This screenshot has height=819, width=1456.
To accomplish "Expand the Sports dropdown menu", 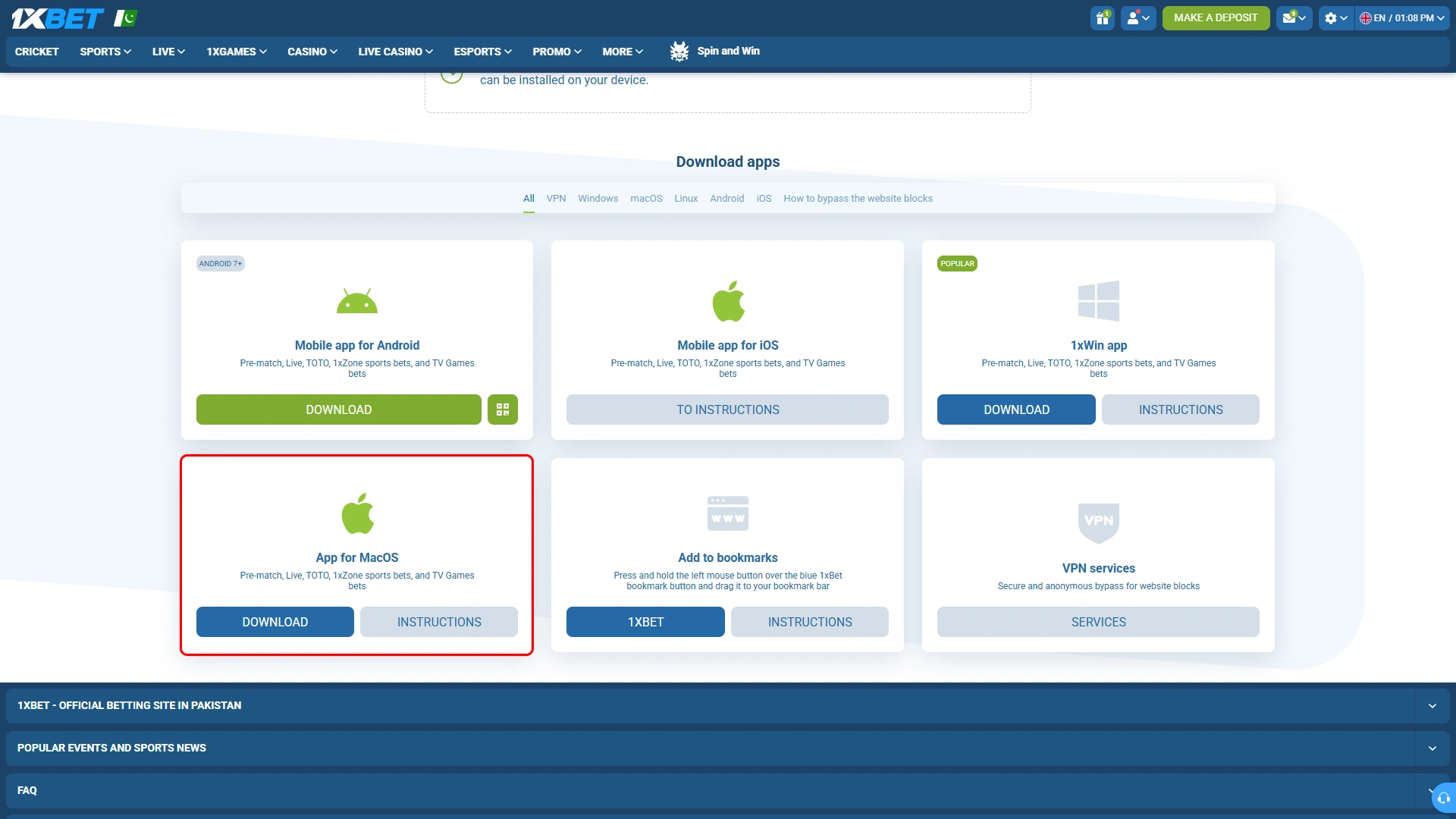I will click(x=105, y=52).
